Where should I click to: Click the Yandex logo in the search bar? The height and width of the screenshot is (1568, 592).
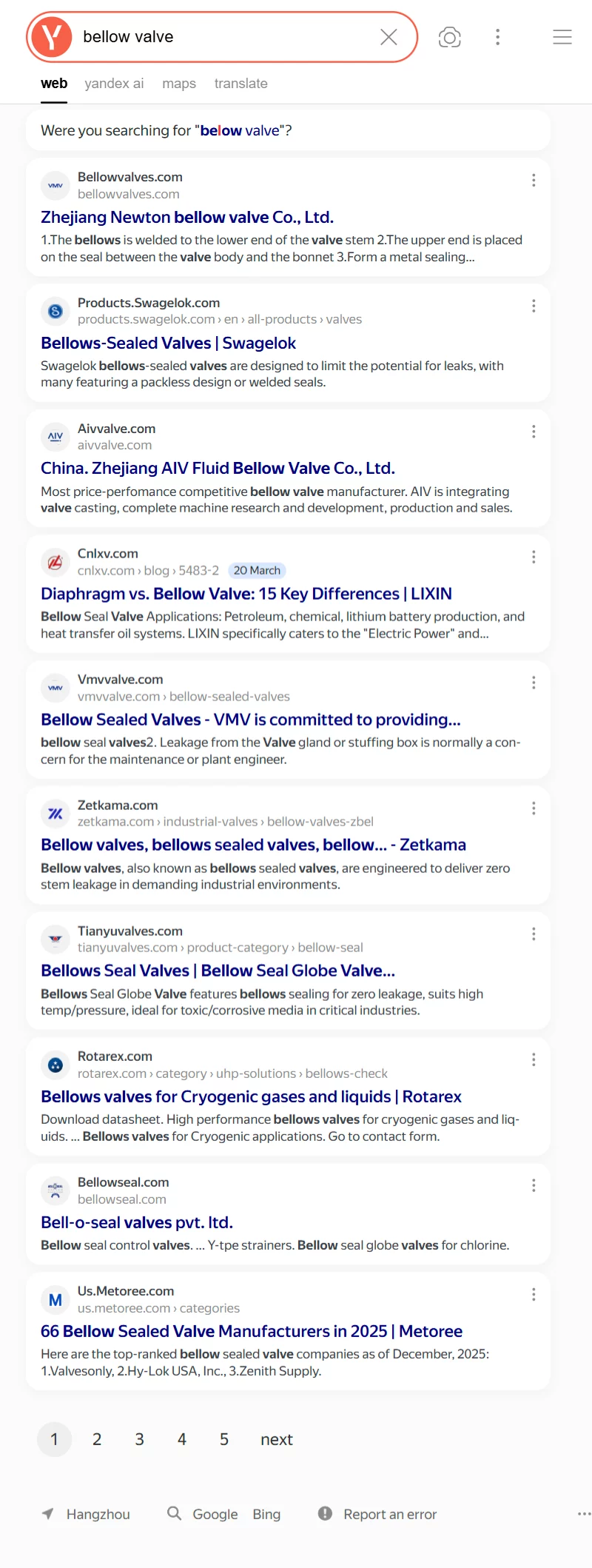(50, 36)
